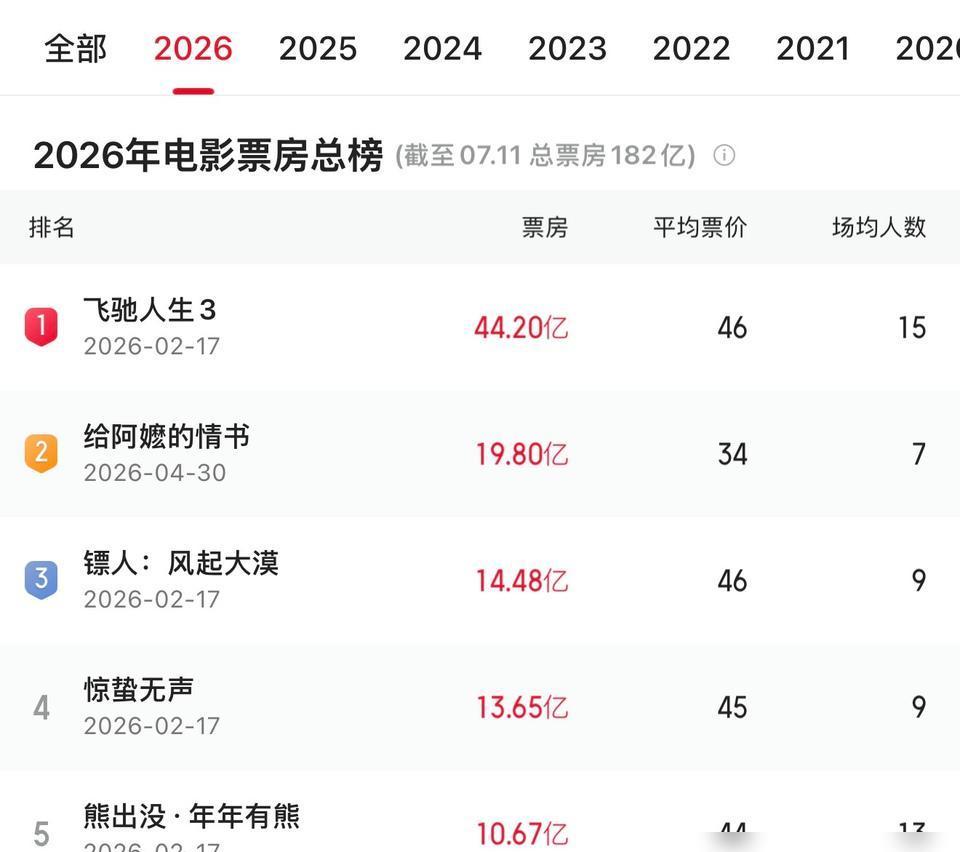Select the 2026 year tab
The height and width of the screenshot is (852, 960).
[193, 48]
